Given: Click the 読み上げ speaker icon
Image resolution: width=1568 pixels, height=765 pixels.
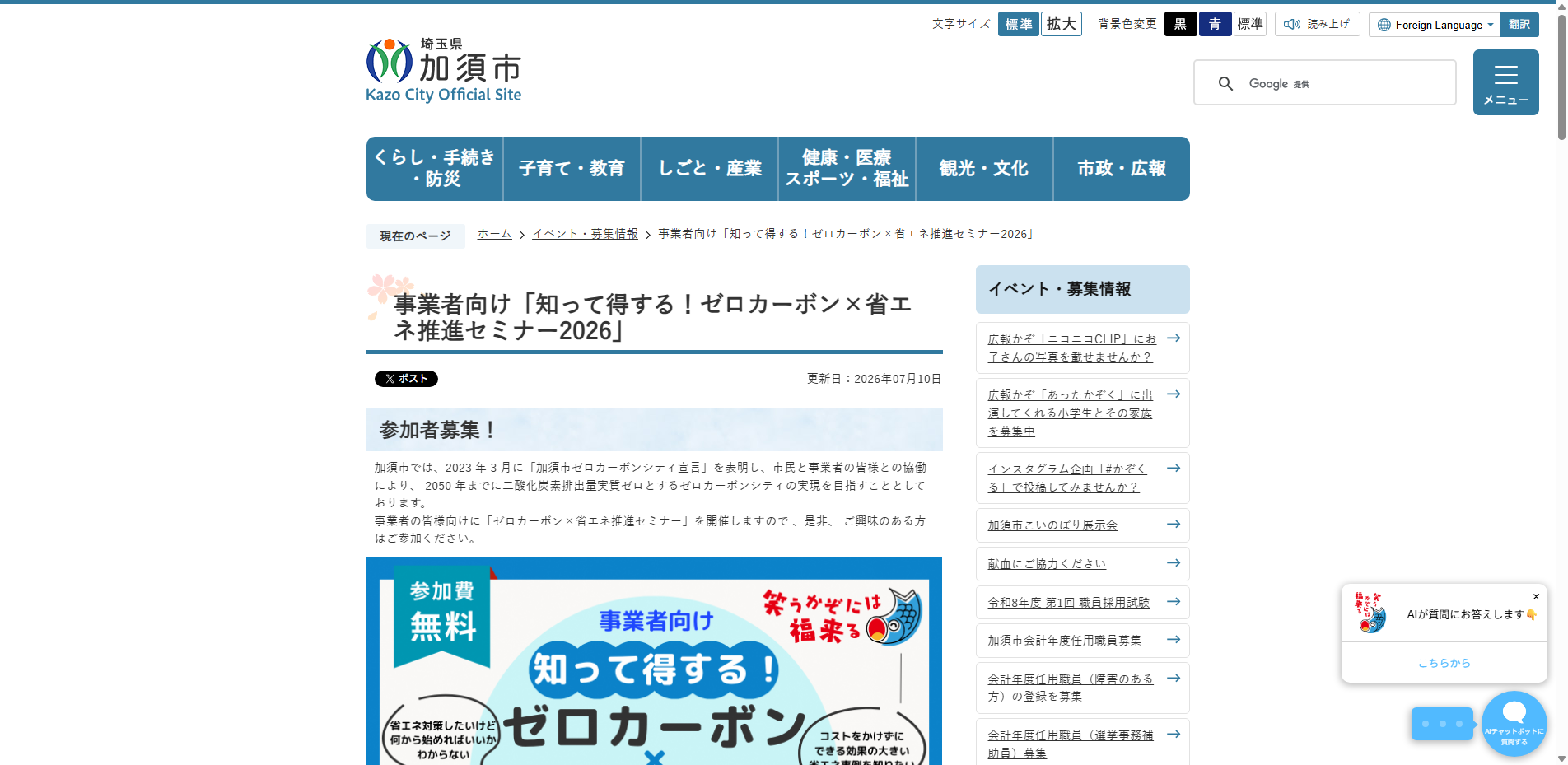Looking at the screenshot, I should (1292, 24).
